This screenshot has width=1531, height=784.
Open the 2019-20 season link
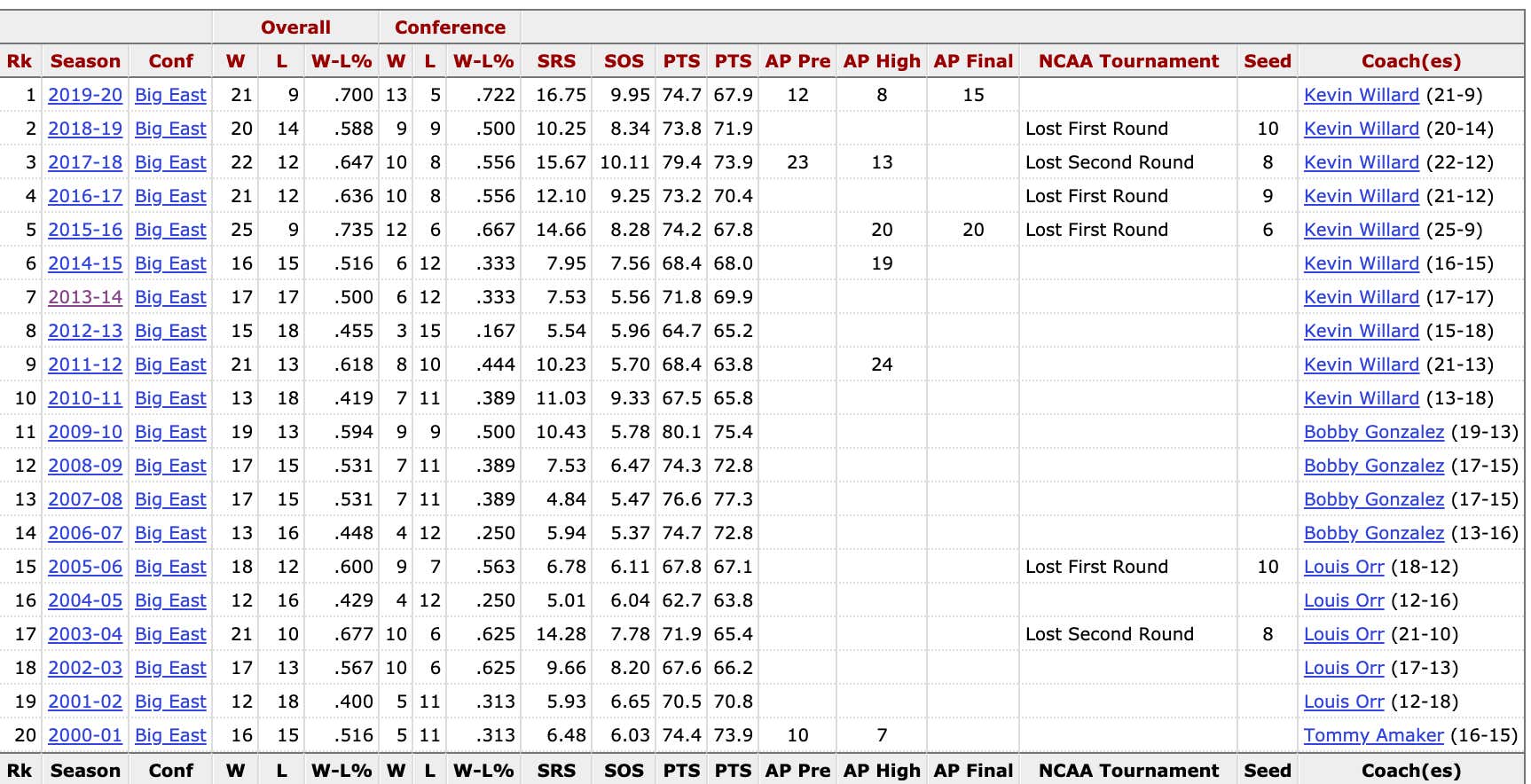point(85,95)
